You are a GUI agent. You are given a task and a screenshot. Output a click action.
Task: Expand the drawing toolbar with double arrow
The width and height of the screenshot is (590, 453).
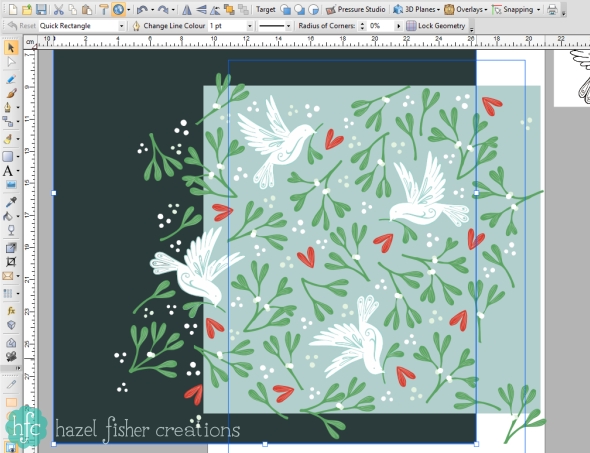click(x=17, y=368)
